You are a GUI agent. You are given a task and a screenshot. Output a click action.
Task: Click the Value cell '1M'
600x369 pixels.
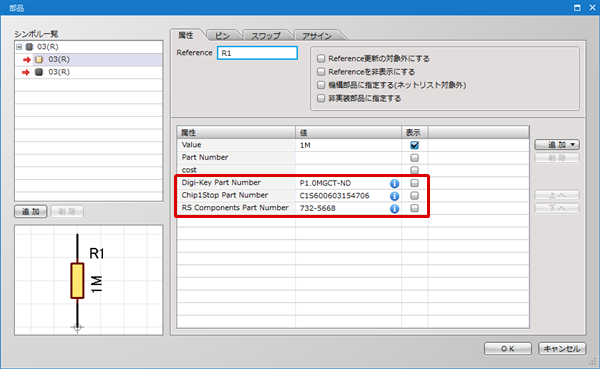click(x=348, y=145)
